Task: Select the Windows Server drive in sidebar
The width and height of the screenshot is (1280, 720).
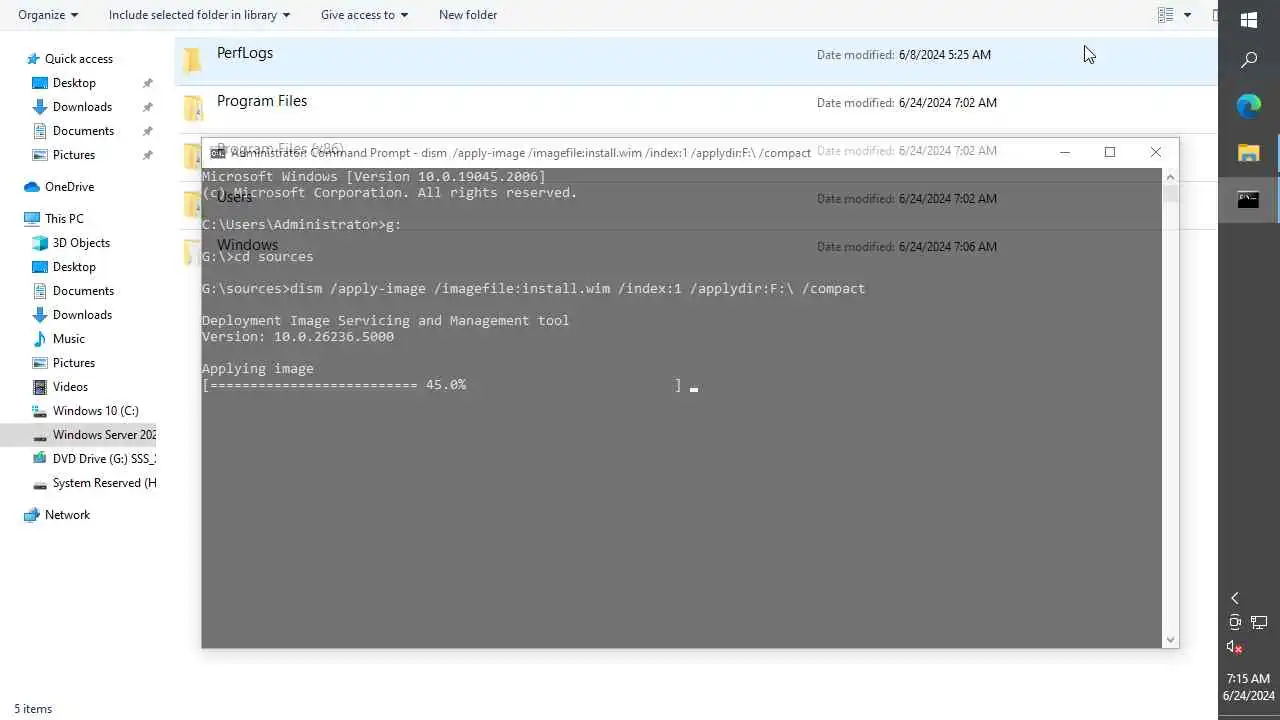Action: tap(104, 435)
